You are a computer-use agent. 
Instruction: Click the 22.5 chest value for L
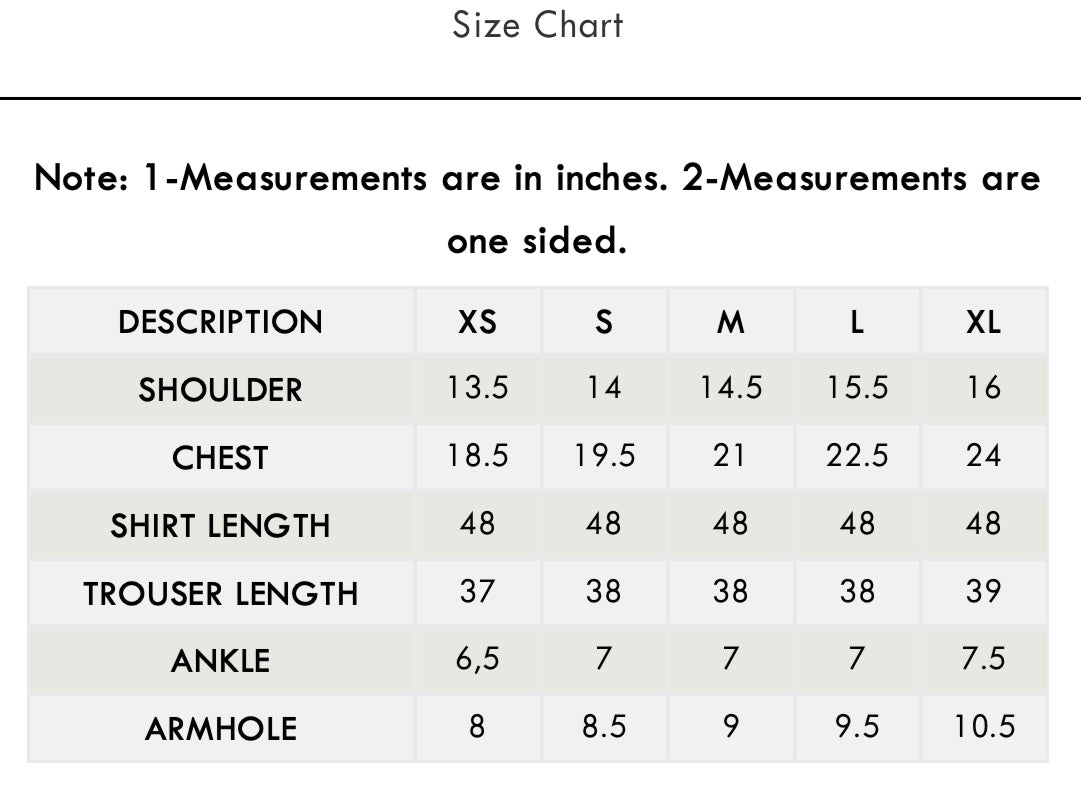click(x=857, y=456)
